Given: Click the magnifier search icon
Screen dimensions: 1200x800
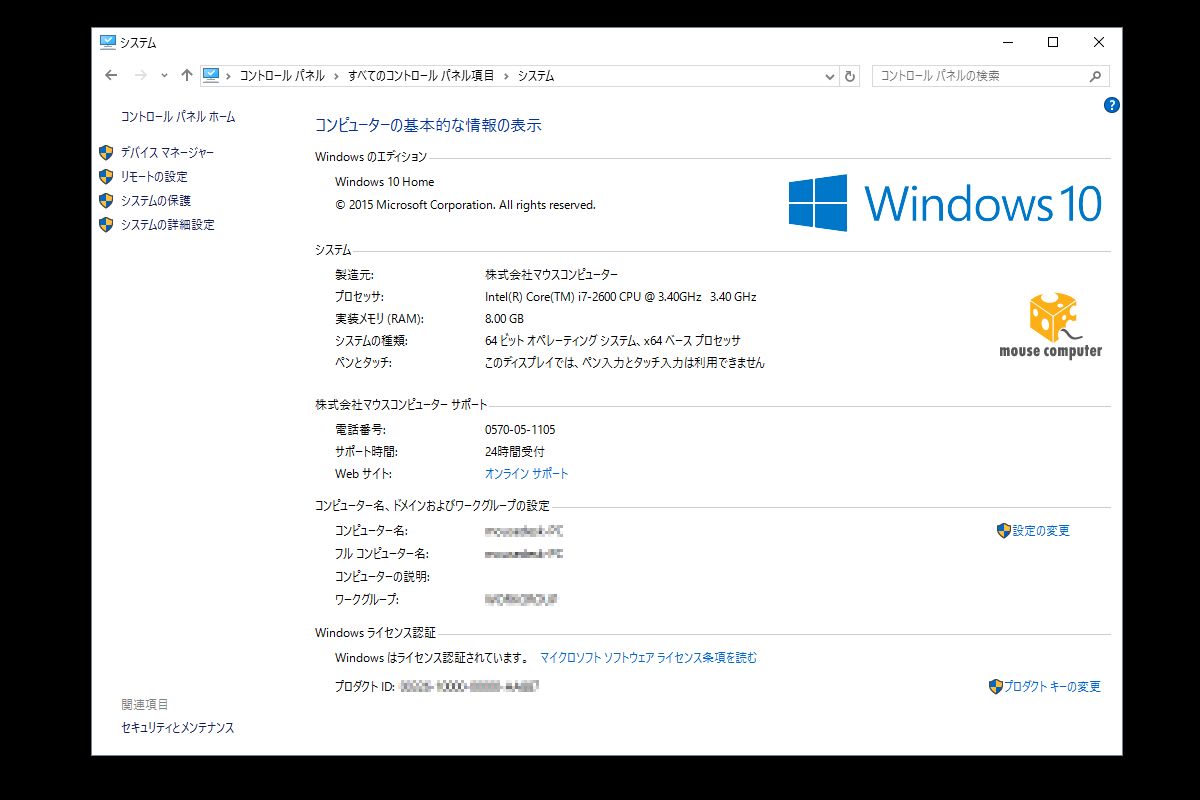Looking at the screenshot, I should [x=1096, y=76].
